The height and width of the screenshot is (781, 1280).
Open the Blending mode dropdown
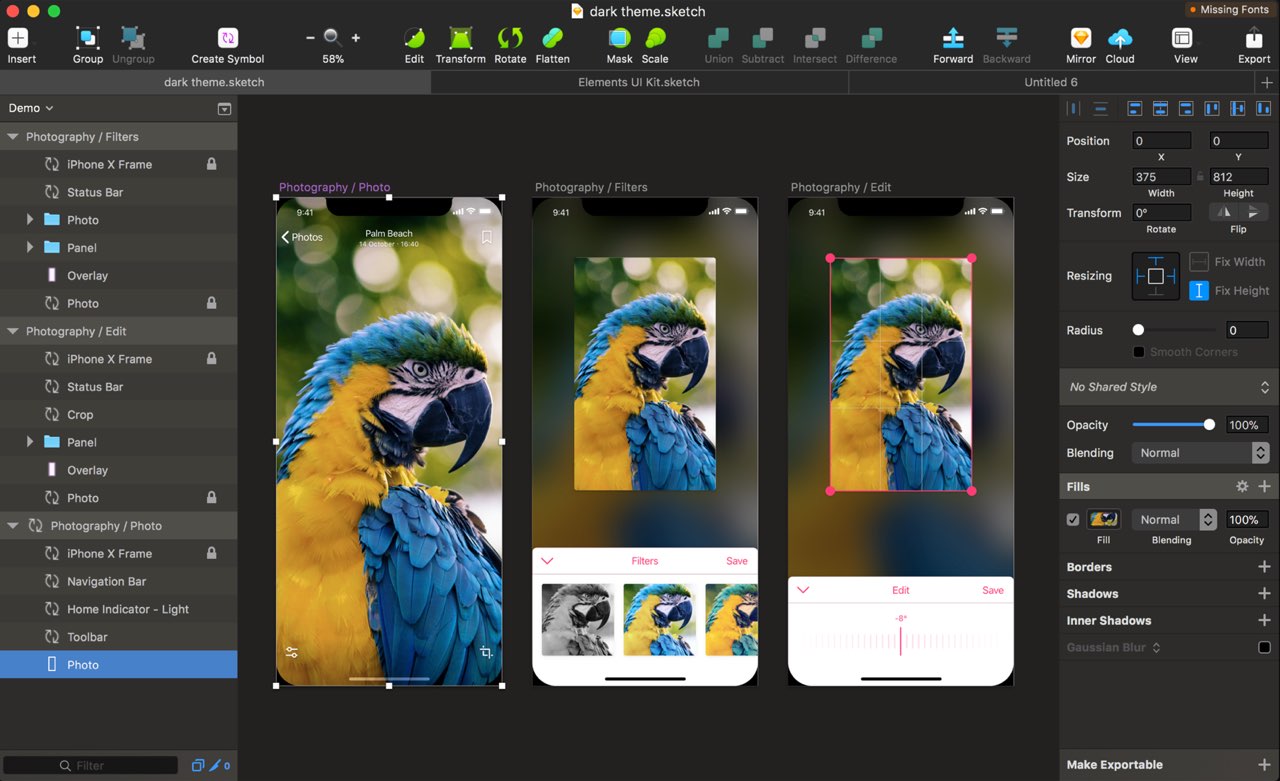pos(1200,453)
